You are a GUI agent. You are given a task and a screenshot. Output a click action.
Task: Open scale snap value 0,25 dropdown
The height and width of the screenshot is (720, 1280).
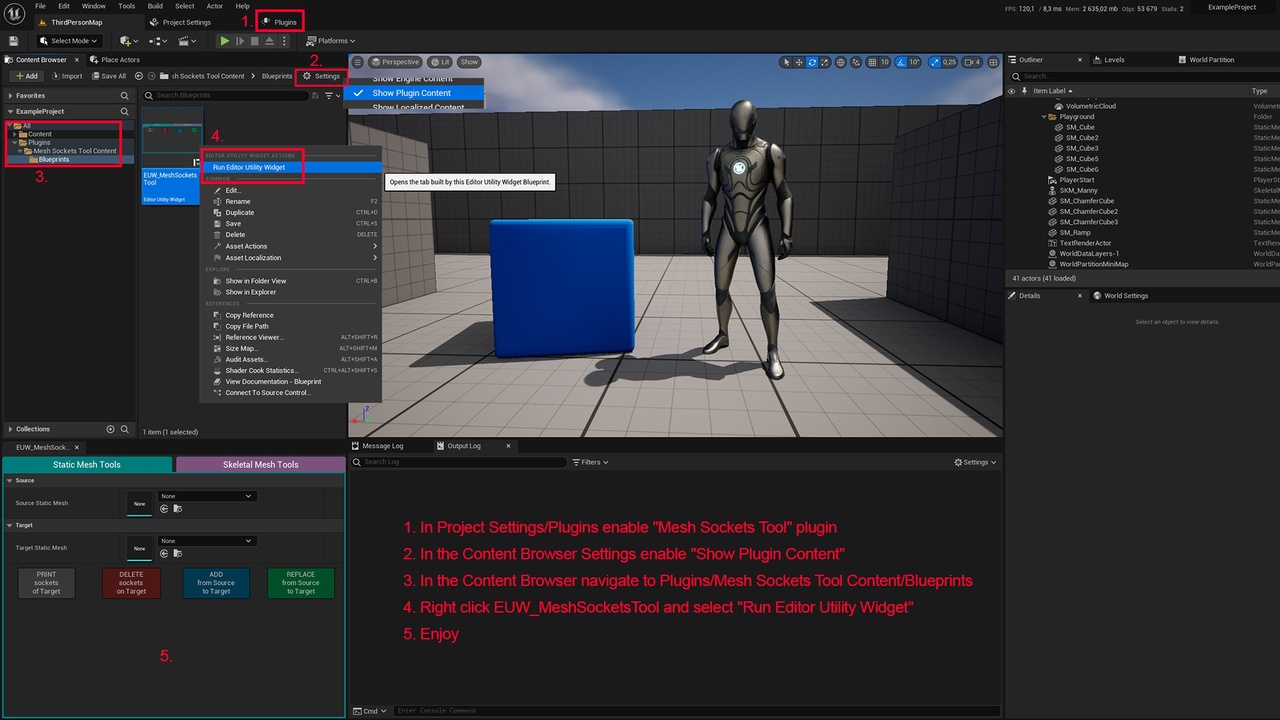click(949, 62)
